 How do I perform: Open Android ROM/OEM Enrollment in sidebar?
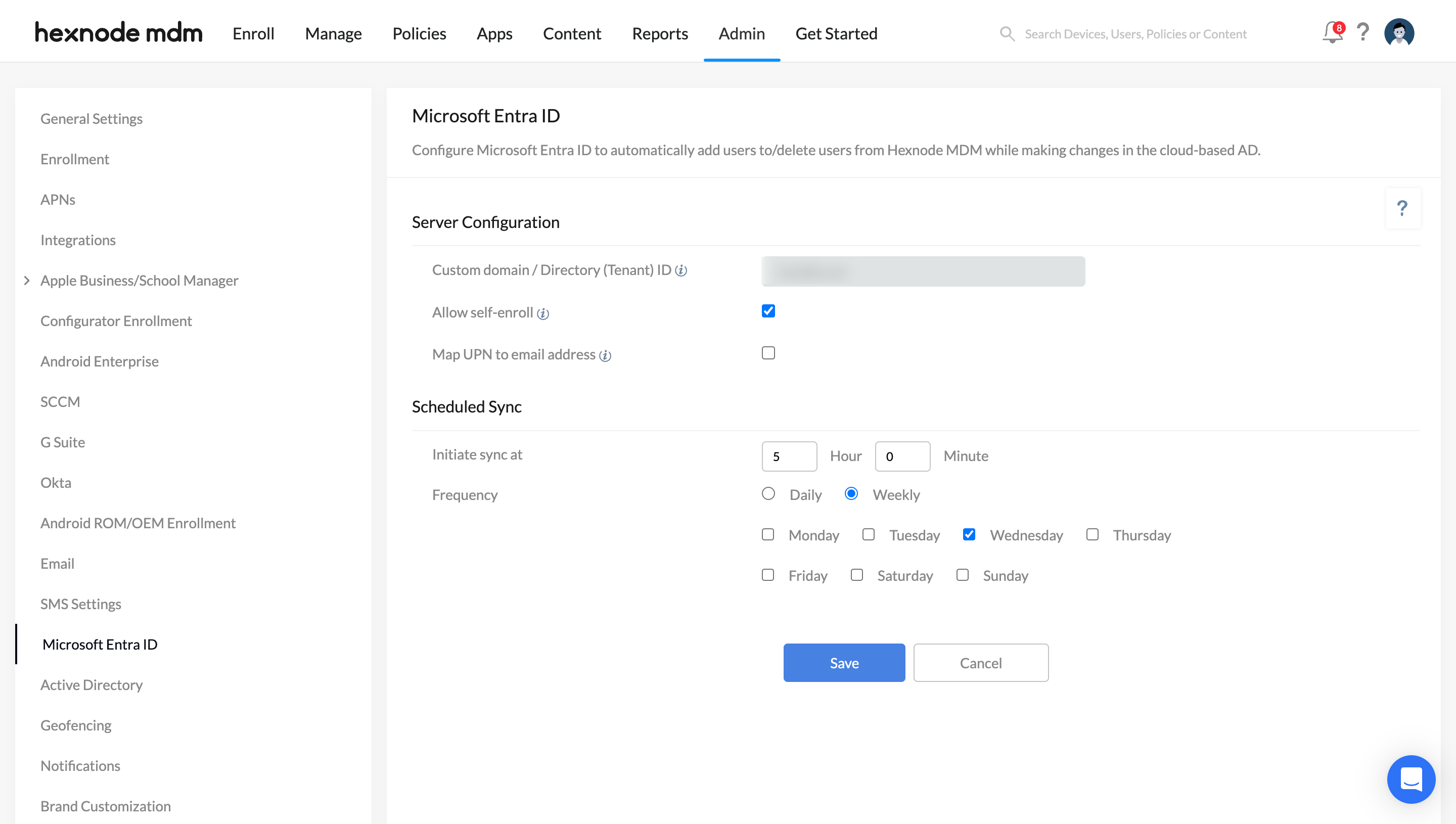tap(138, 523)
